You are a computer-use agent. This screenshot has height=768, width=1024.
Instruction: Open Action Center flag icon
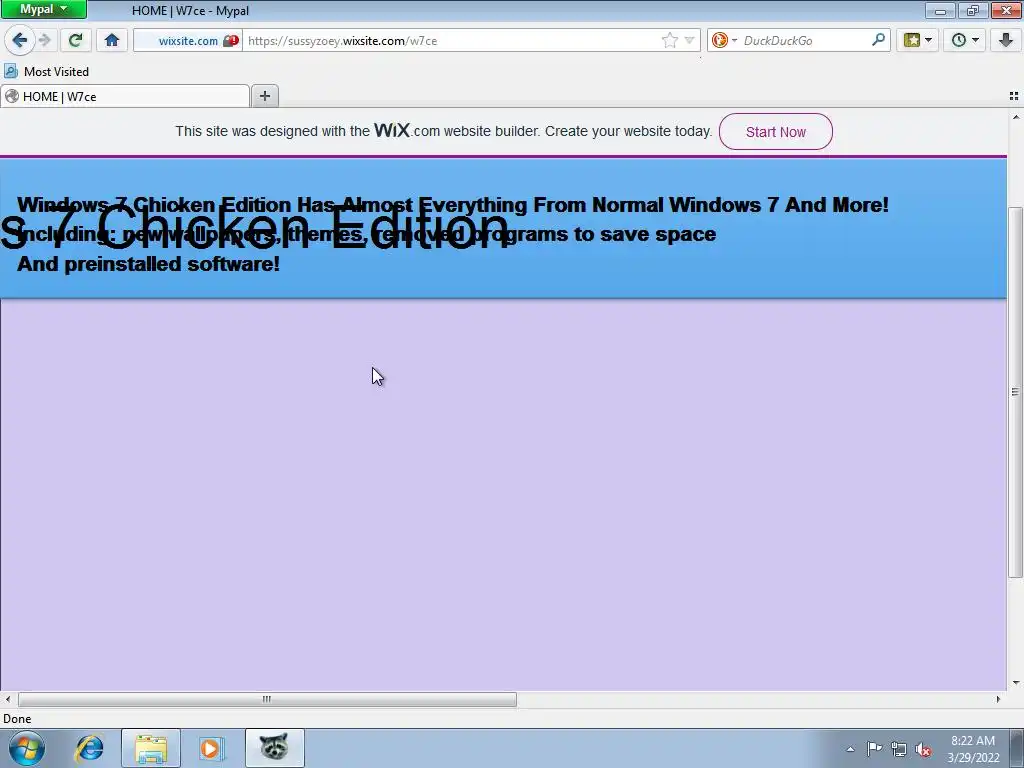[874, 748]
